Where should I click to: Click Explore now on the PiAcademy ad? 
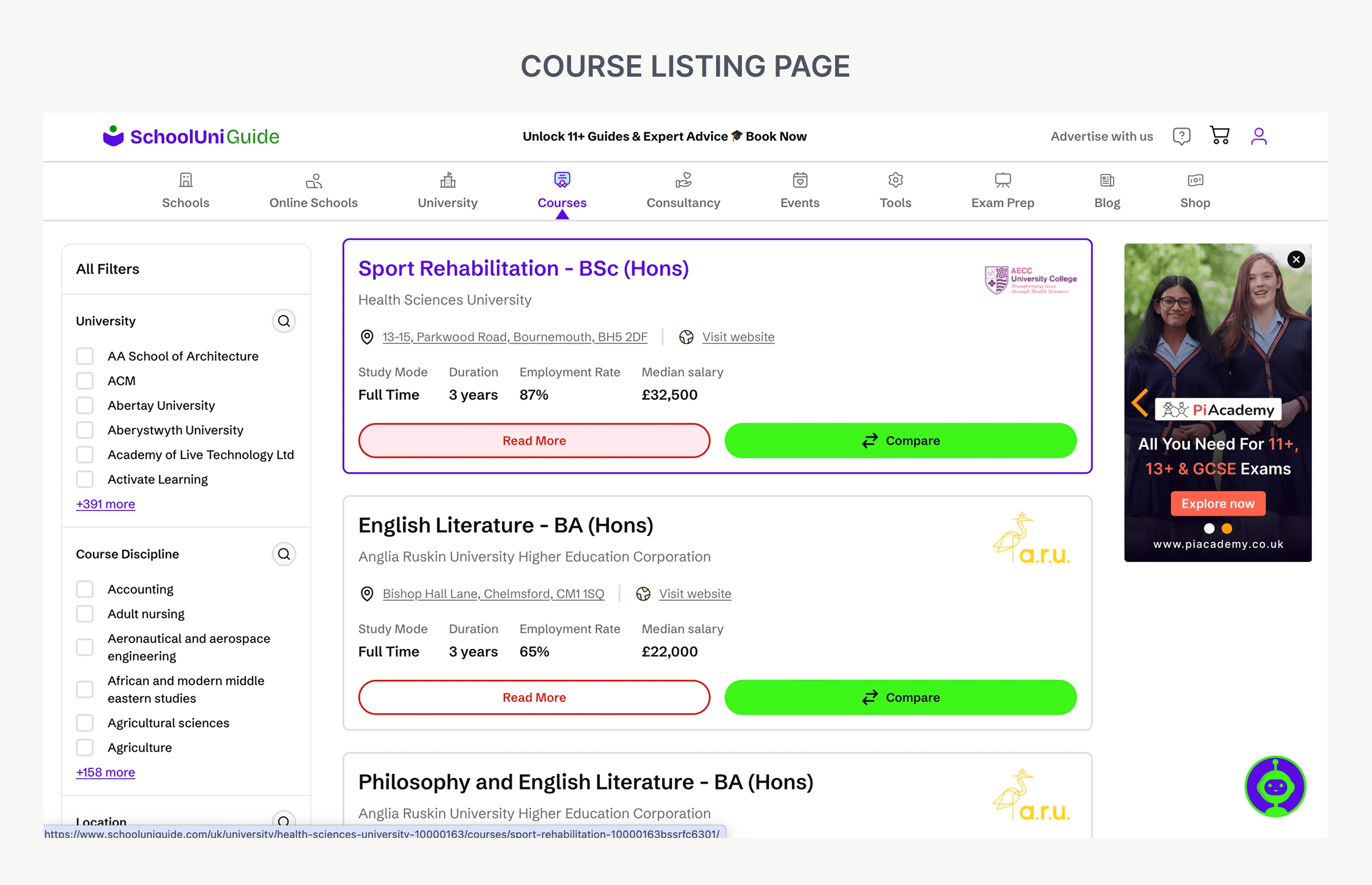(1218, 503)
